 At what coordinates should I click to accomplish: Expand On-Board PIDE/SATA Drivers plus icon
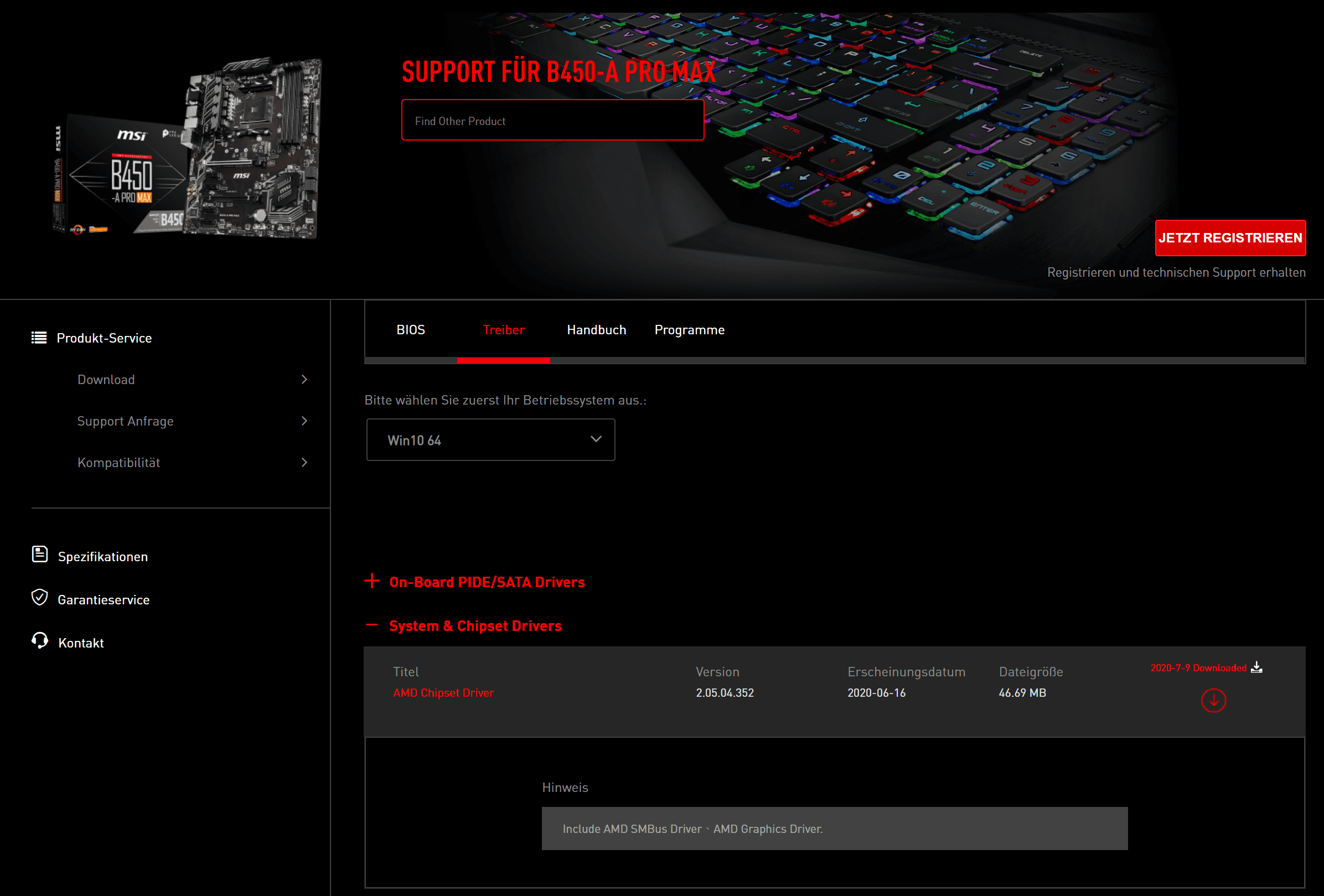372,581
